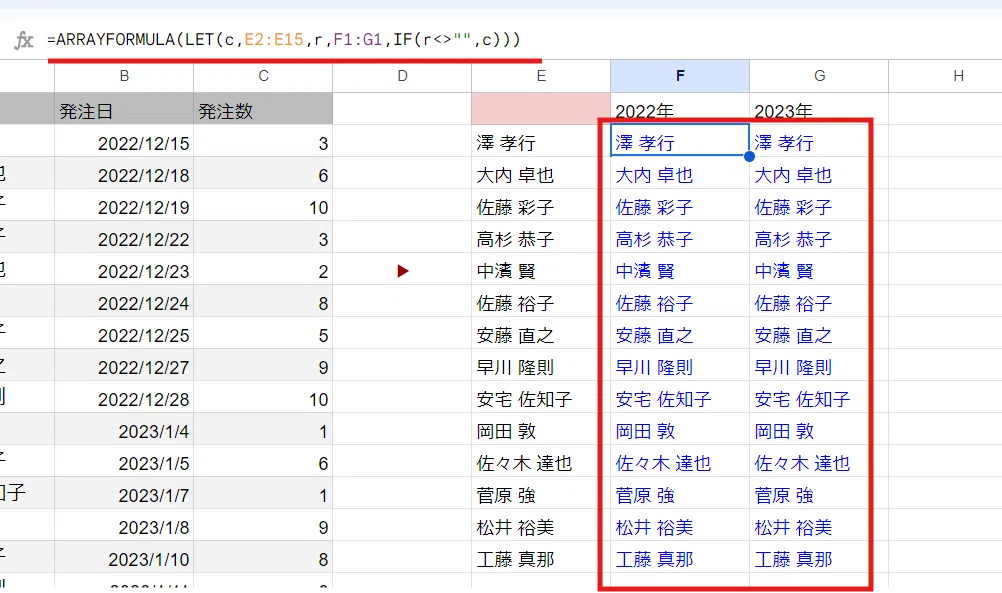Screen dimensions: 1002x593
Task: Click date cell 2022/12/23
Action: (x=124, y=269)
